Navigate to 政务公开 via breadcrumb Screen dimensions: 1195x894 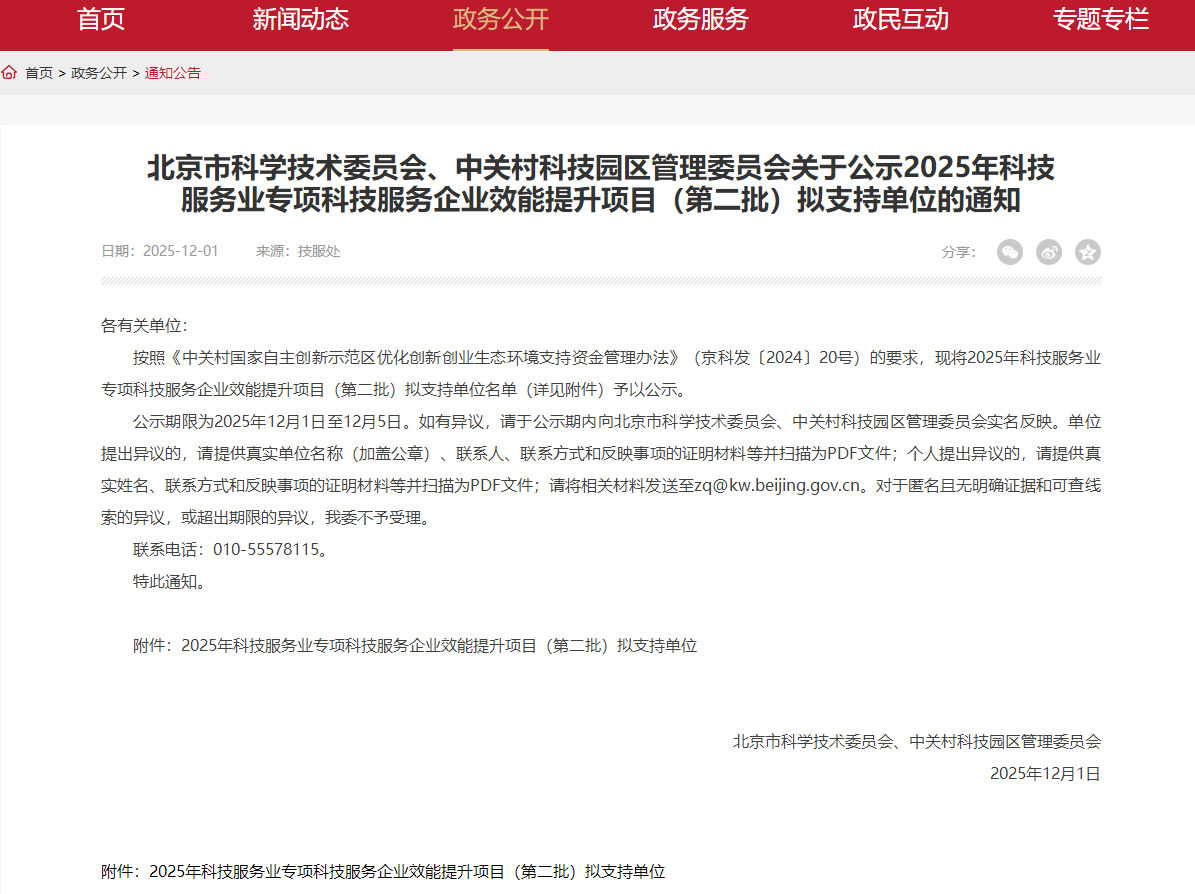pos(99,73)
